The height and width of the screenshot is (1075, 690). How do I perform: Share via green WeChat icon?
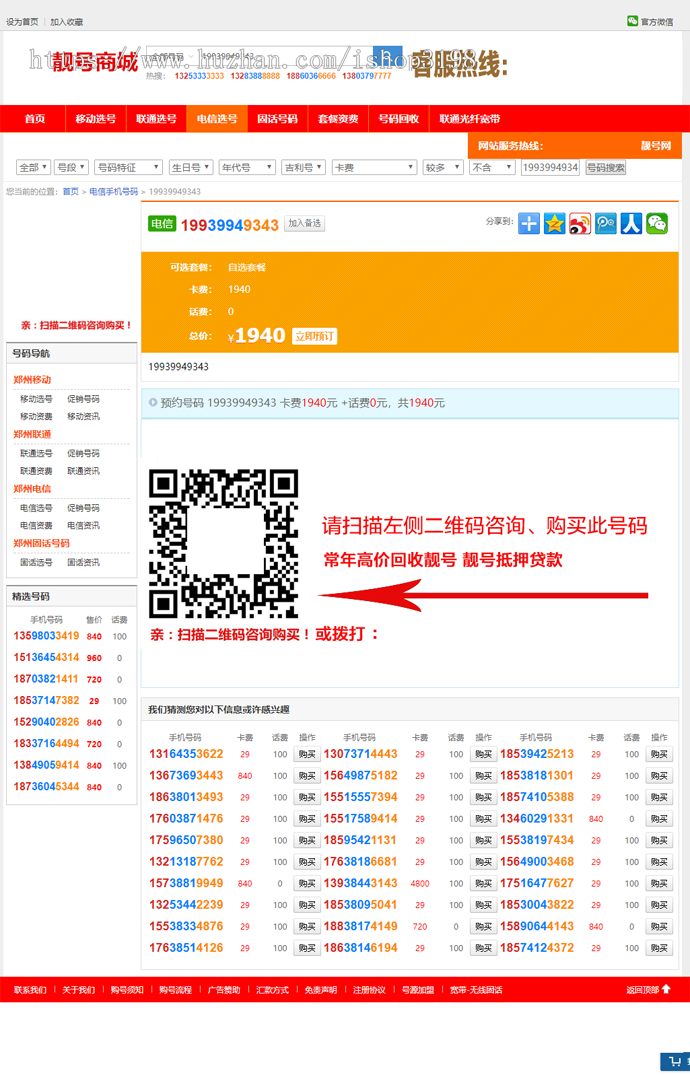pyautogui.click(x=657, y=224)
